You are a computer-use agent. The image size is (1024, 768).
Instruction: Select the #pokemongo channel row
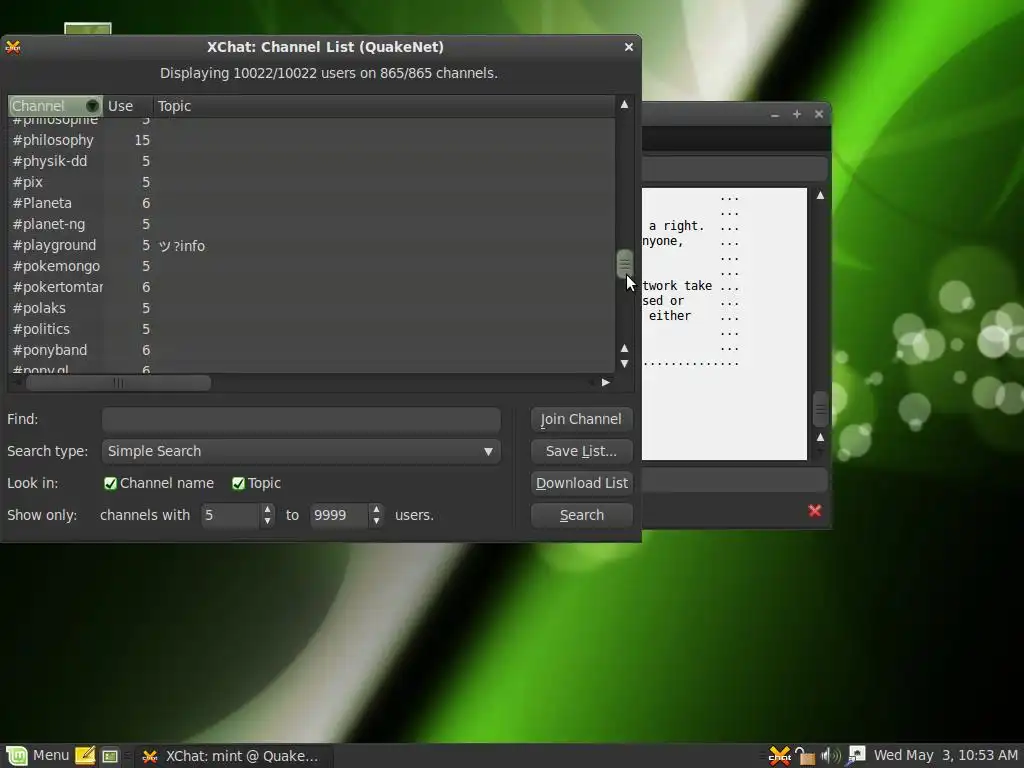click(x=311, y=266)
